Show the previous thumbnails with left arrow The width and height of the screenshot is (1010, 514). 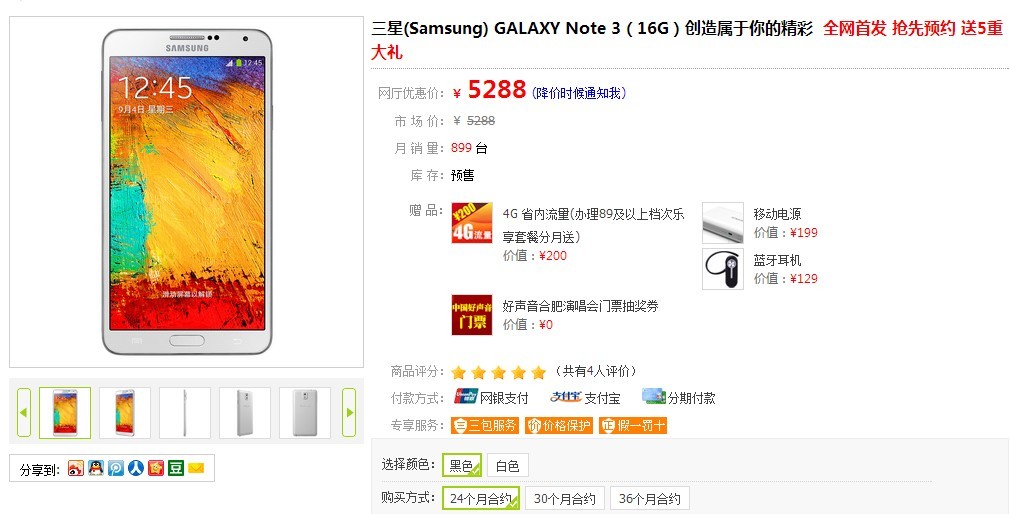[24, 412]
